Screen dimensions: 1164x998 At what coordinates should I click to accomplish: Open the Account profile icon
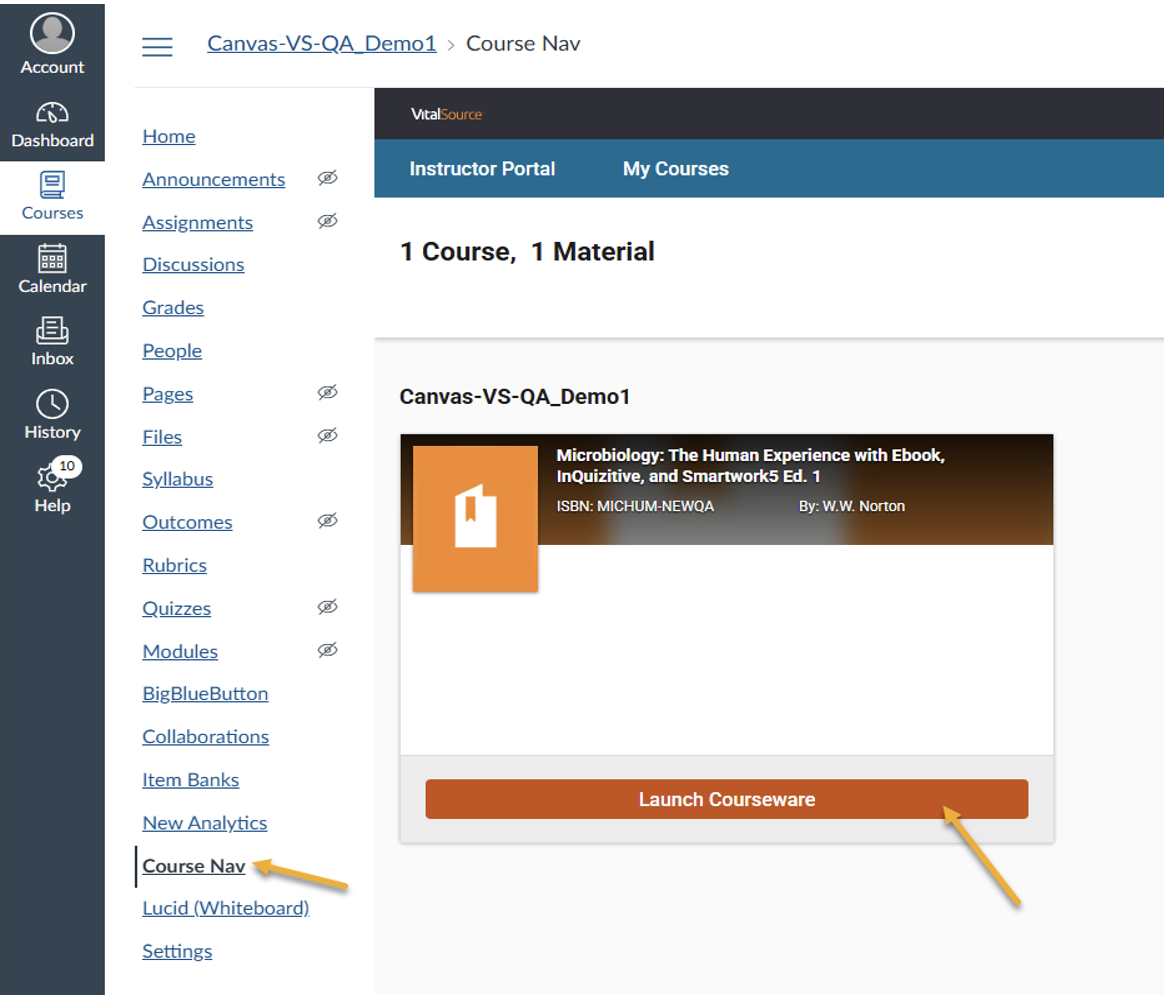(x=52, y=45)
